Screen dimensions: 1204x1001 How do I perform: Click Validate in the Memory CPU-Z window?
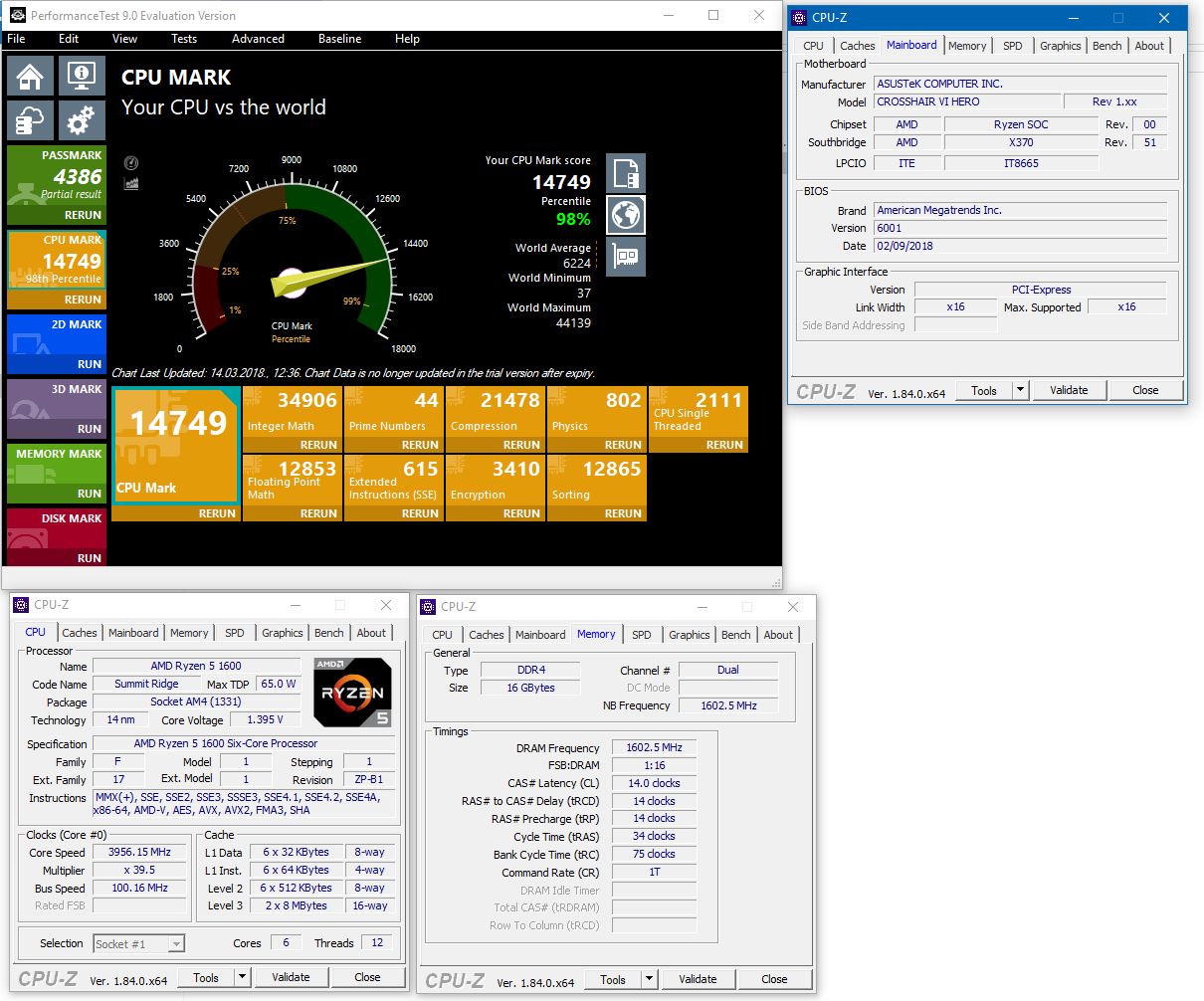click(698, 979)
